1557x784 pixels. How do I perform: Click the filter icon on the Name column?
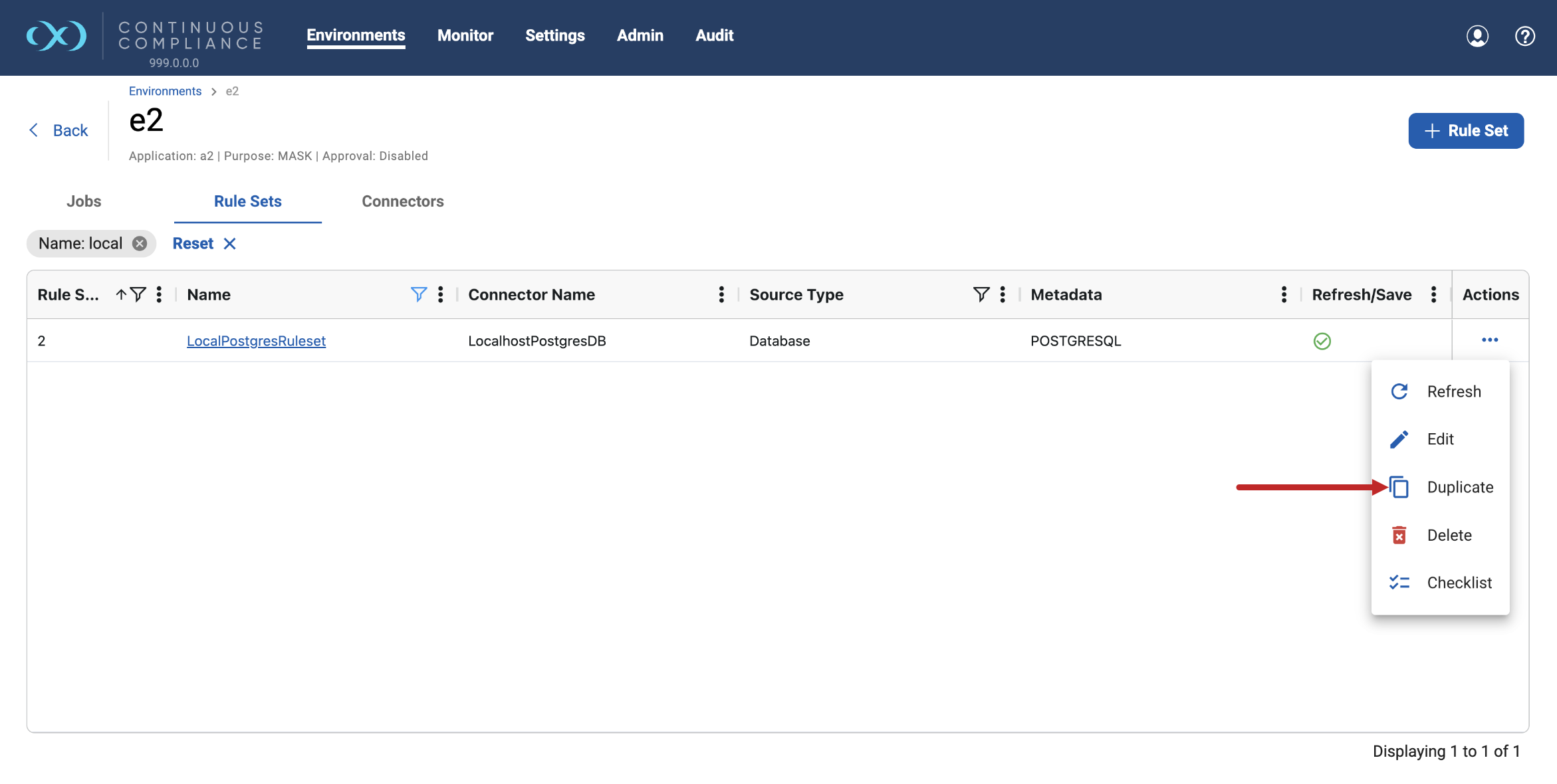point(418,294)
